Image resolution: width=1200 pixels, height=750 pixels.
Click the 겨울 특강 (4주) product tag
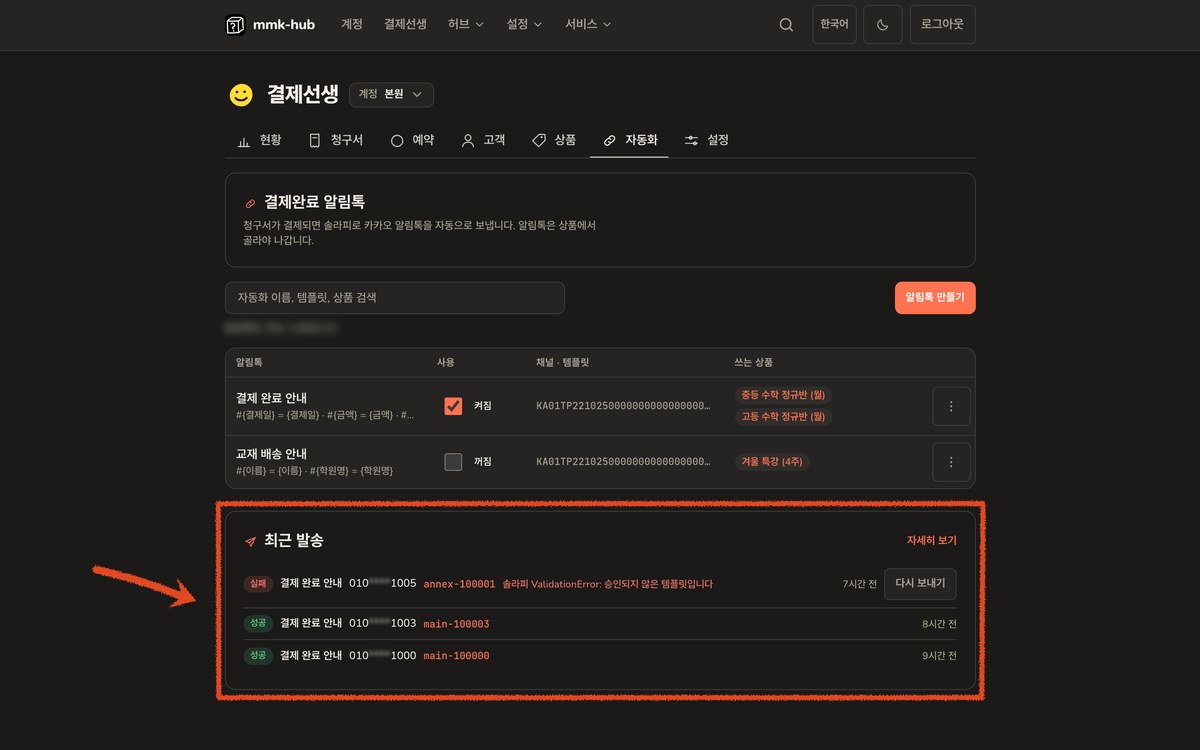click(772, 462)
